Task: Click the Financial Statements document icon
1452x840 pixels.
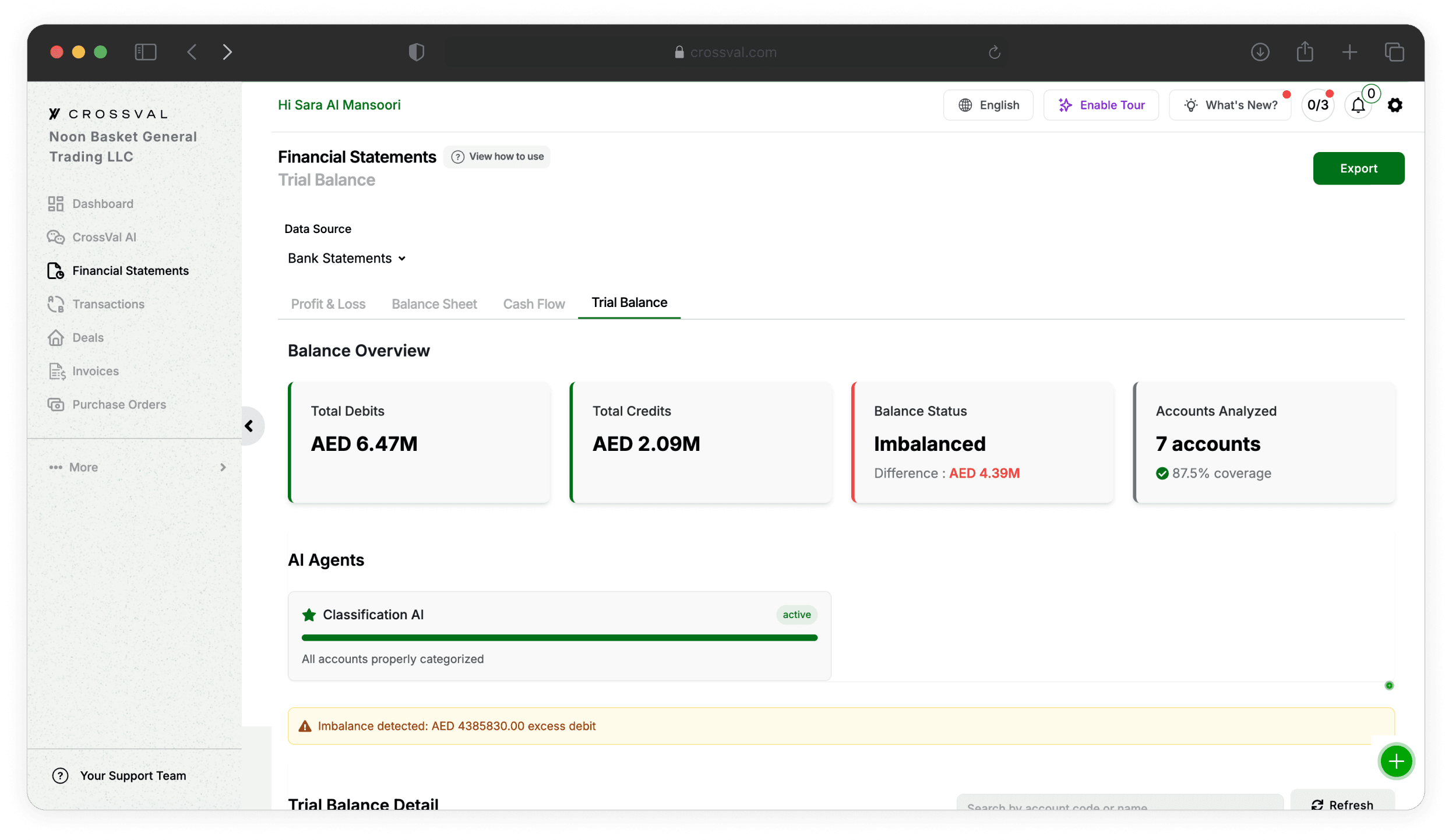Action: 55,271
